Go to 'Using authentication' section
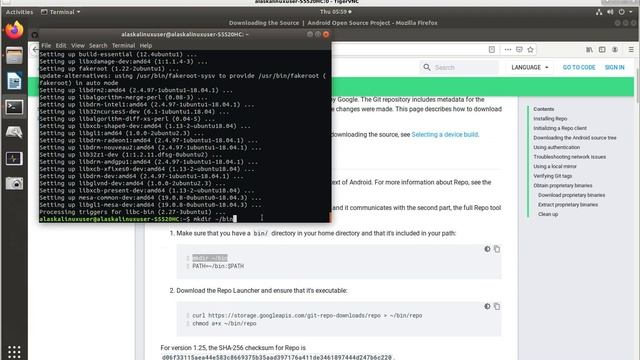This screenshot has height=360, width=640. 556,147
